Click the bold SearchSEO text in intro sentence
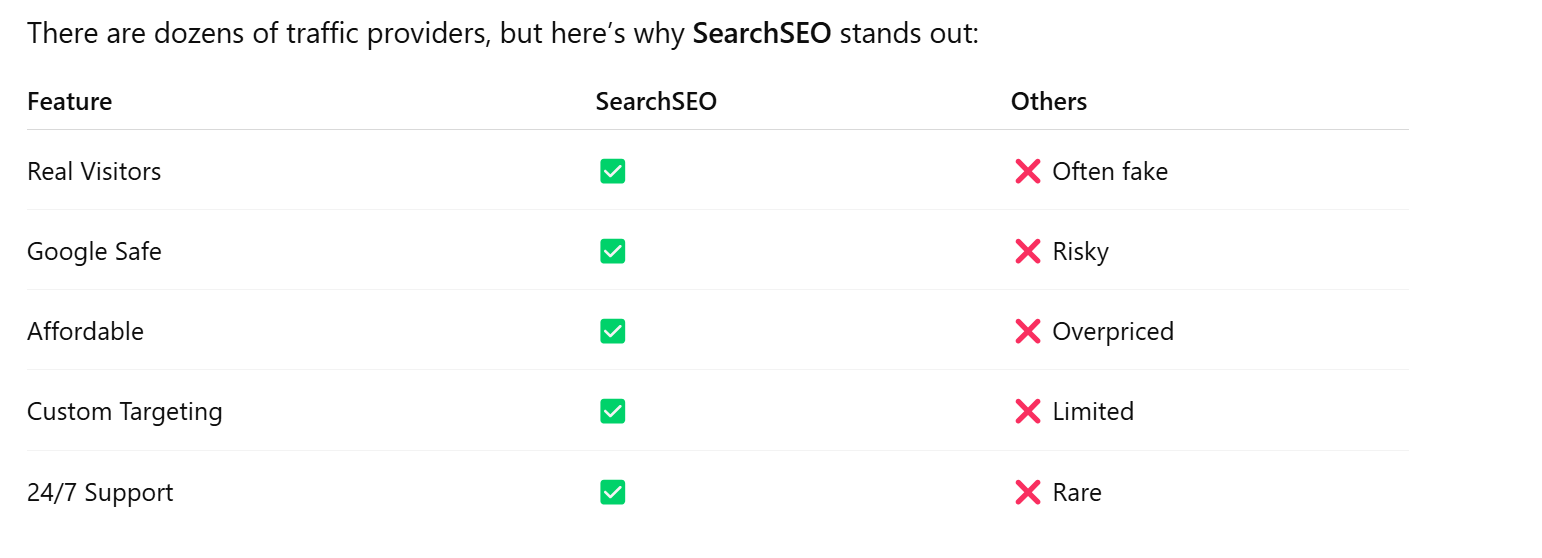 (762, 33)
